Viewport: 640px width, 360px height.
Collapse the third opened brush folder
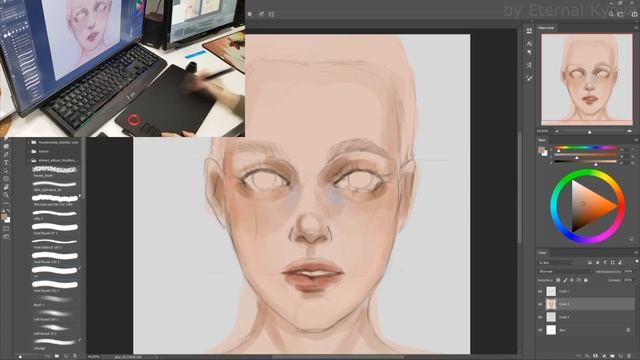(x=29, y=160)
